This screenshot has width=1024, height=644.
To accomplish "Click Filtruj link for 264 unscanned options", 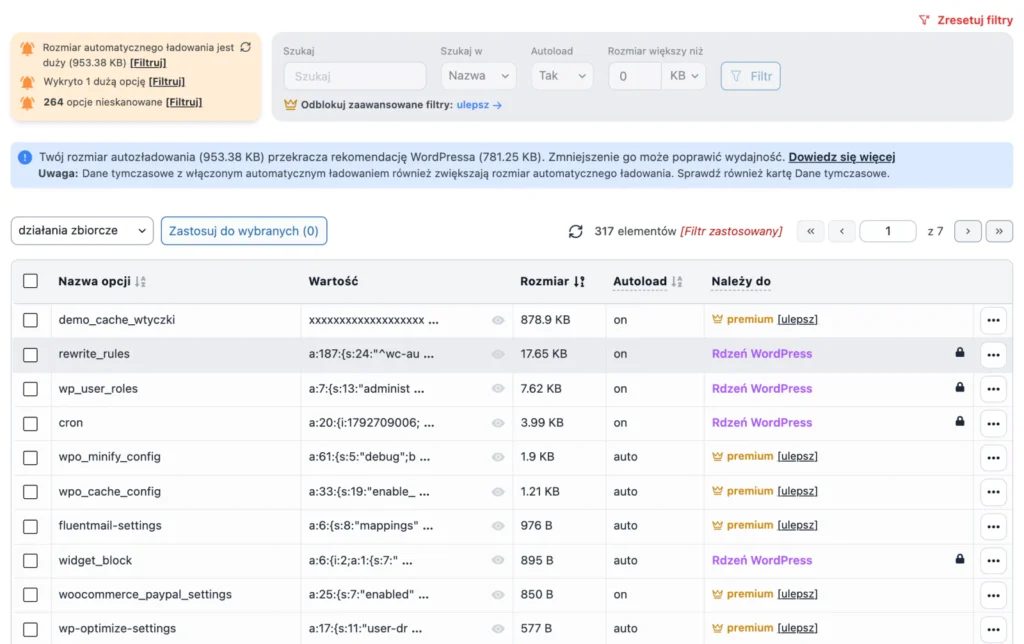I will [x=184, y=102].
